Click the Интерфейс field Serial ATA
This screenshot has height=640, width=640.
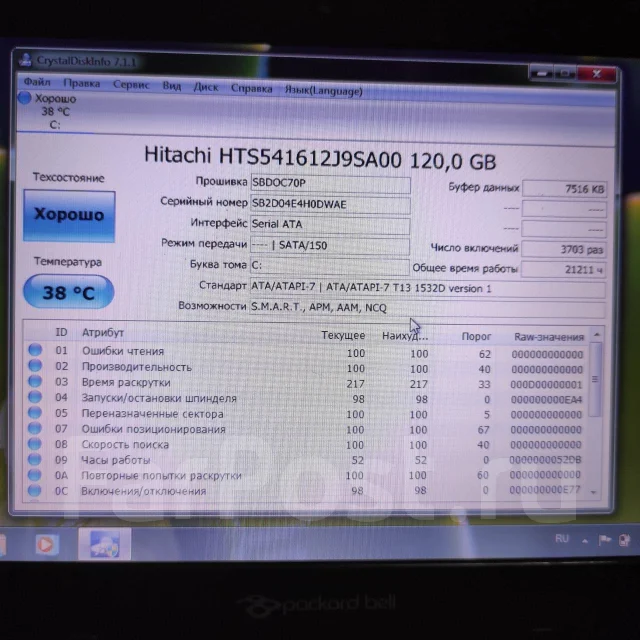(x=330, y=225)
